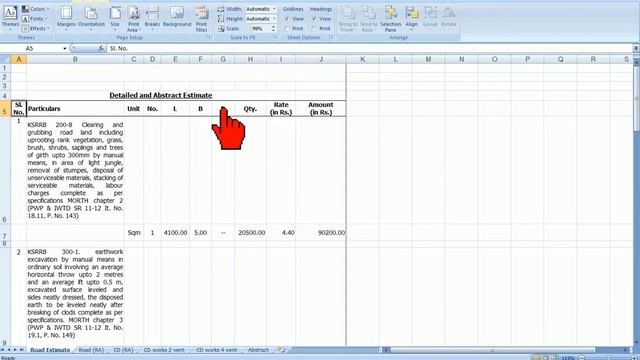The image size is (640, 360).
Task: Toggle Gridlines View checkbox
Action: tap(287, 19)
